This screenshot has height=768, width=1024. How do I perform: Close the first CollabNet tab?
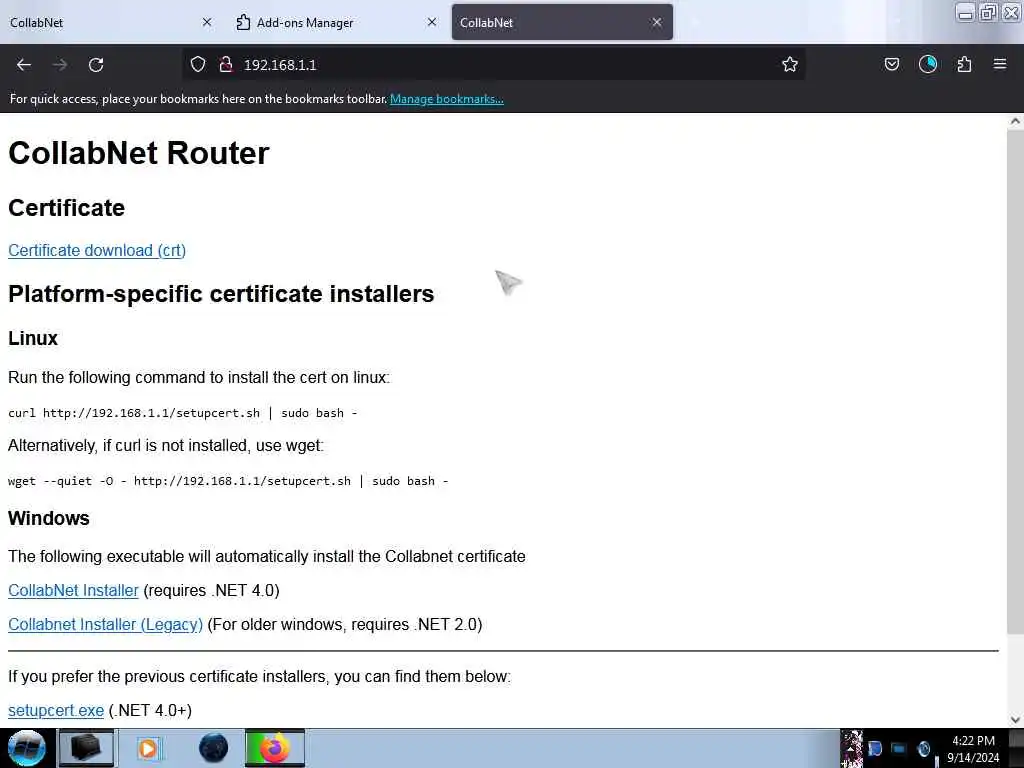coord(207,22)
